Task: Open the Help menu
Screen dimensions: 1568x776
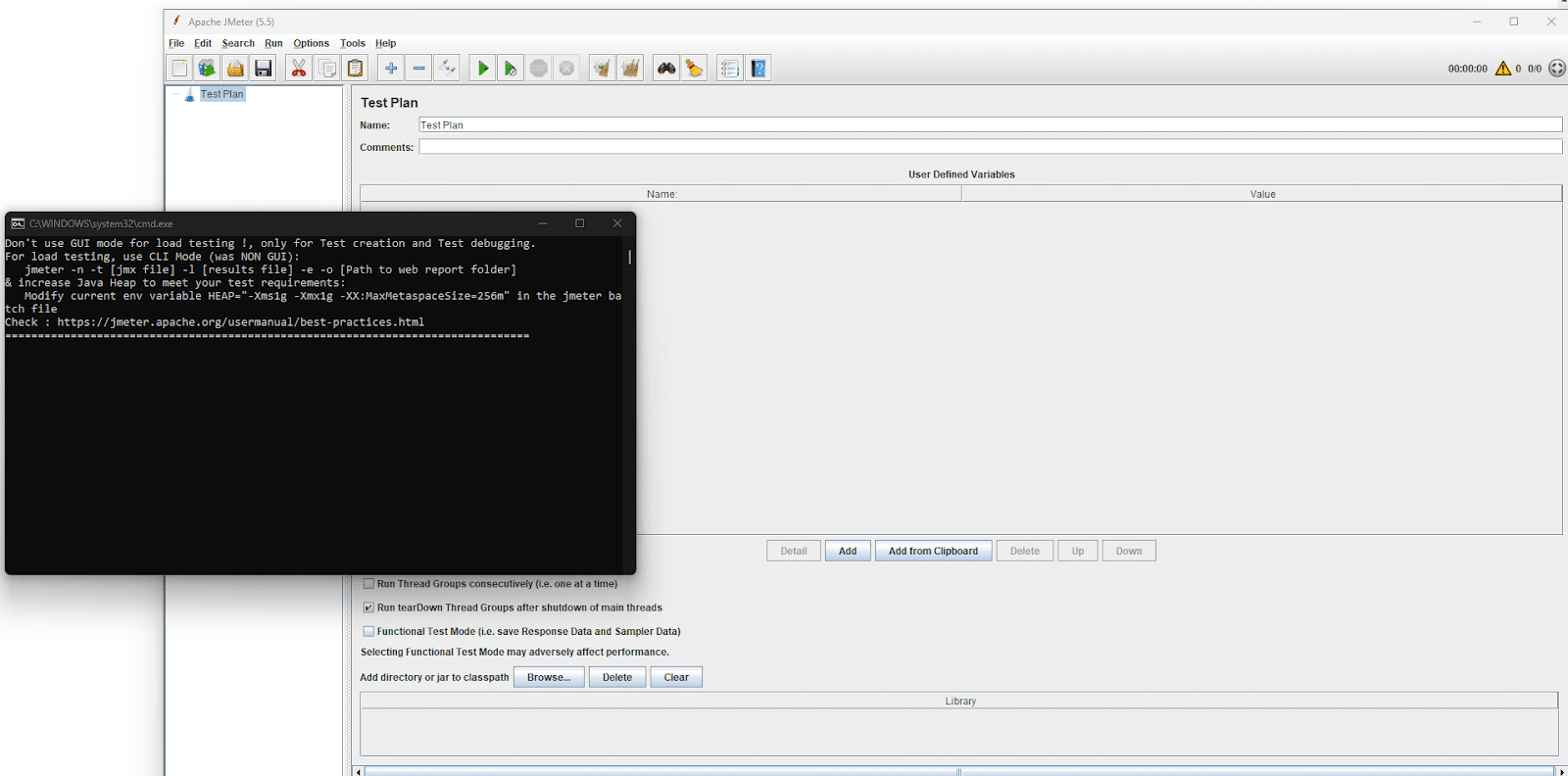Action: (x=385, y=43)
